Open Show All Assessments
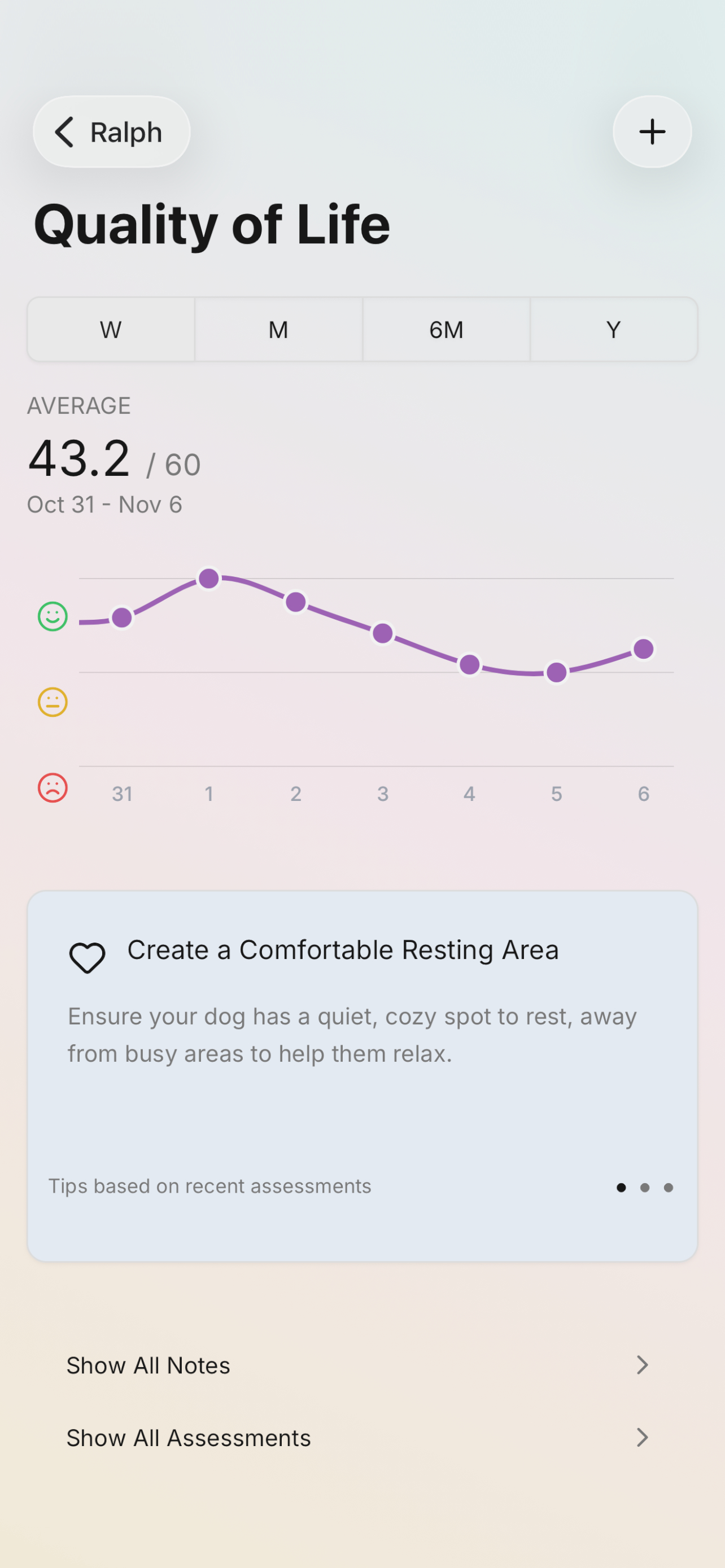Image resolution: width=725 pixels, height=1568 pixels. pos(188,1438)
